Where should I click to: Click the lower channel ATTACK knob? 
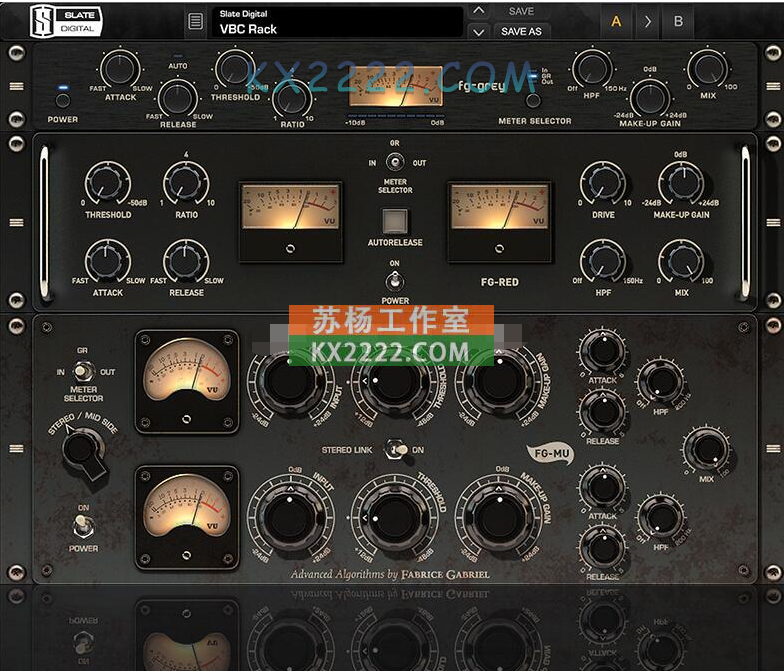tap(602, 488)
